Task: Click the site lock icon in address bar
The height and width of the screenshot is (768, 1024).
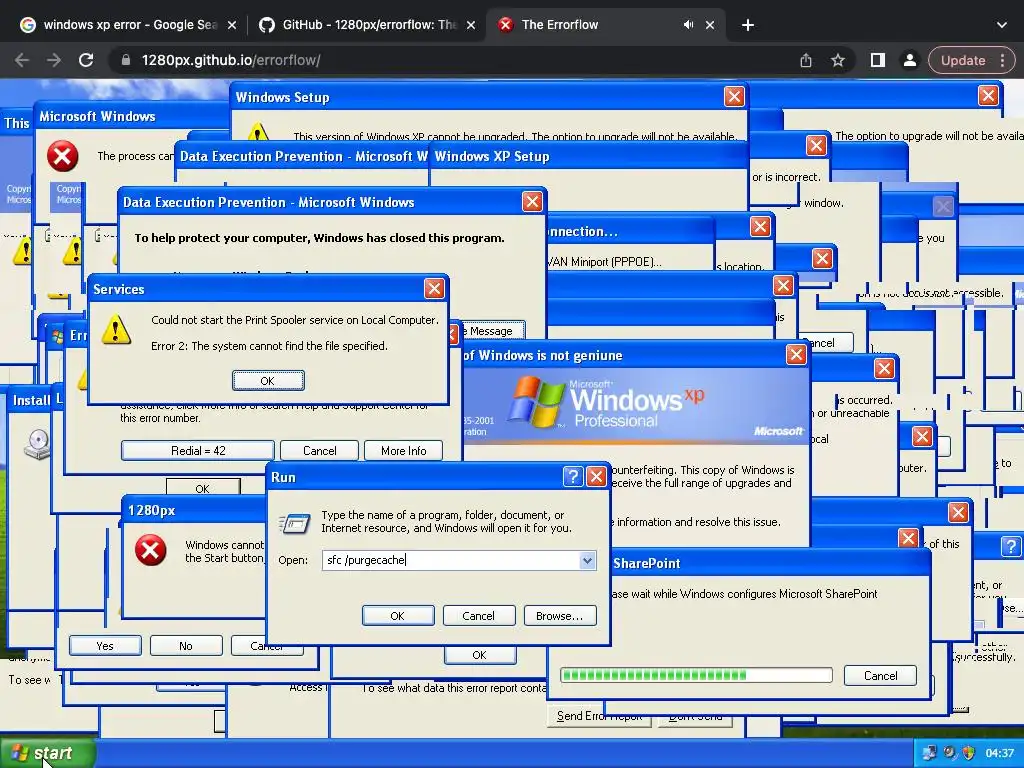Action: coord(125,60)
